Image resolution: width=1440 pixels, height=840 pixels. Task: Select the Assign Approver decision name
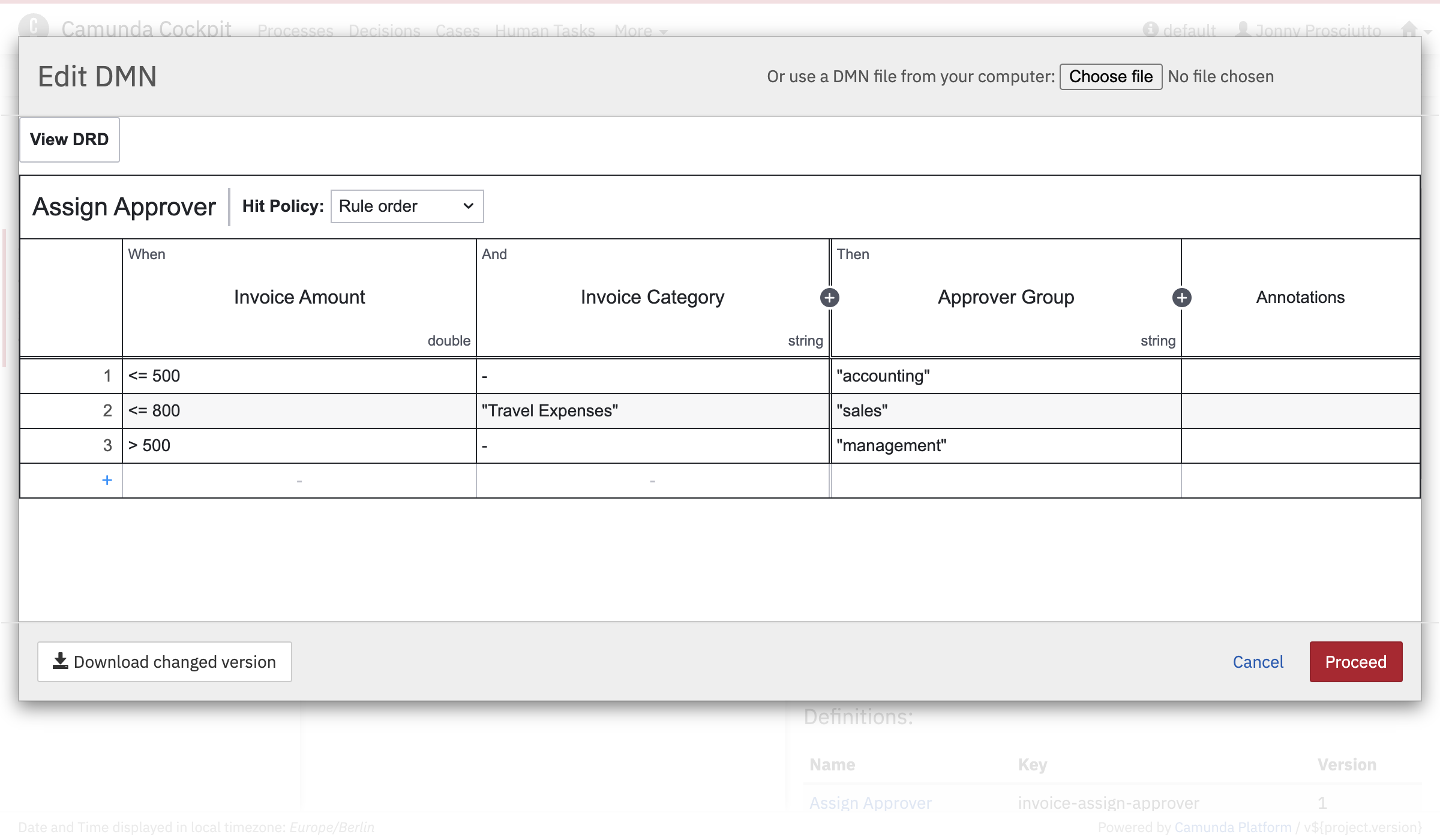click(x=124, y=207)
